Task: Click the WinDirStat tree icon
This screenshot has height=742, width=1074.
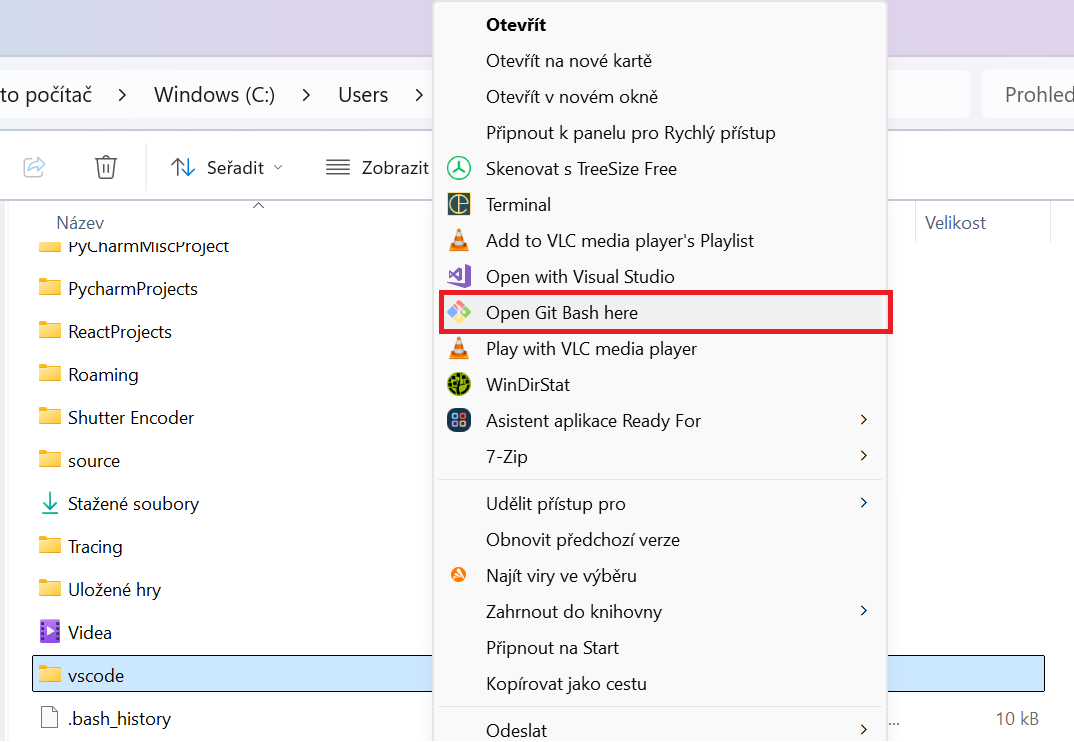Action: pos(458,384)
